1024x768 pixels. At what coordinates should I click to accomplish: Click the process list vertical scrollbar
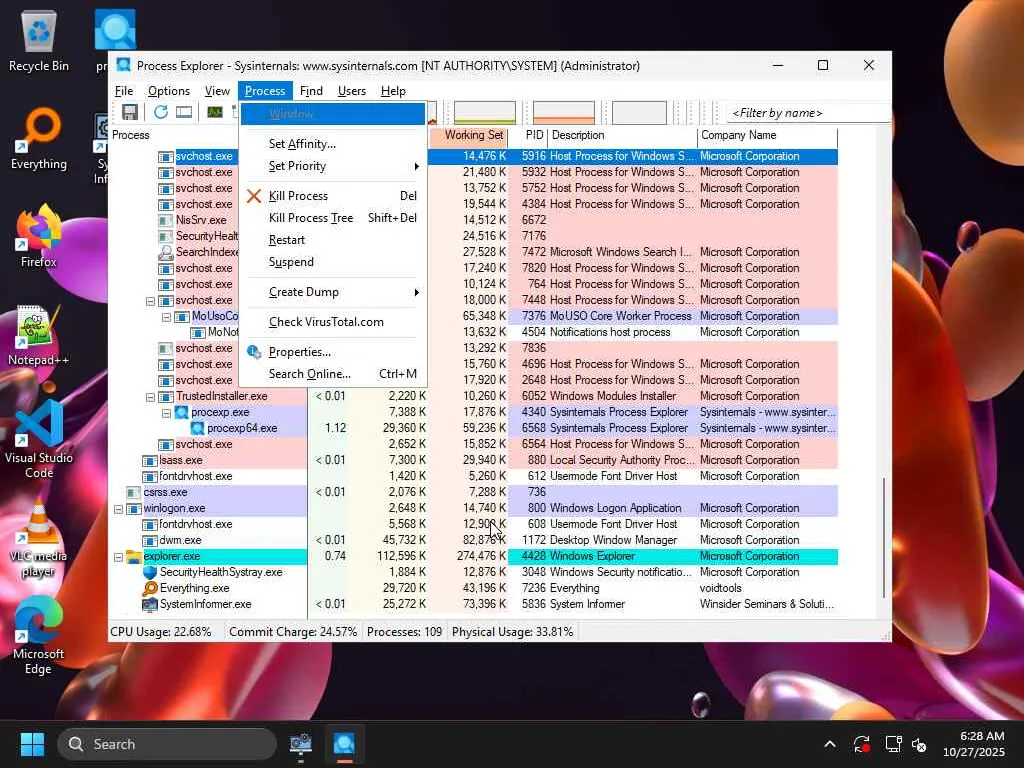coord(884,537)
